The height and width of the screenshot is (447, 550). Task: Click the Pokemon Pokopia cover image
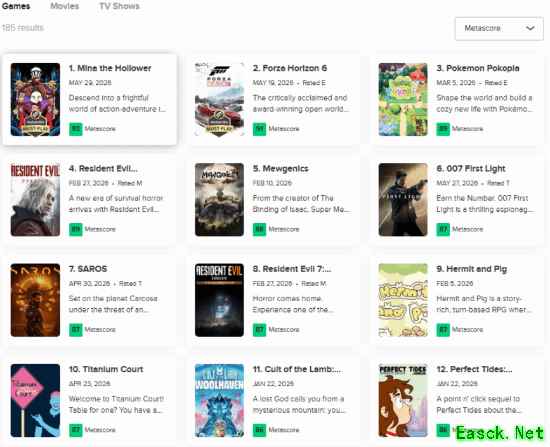(403, 100)
